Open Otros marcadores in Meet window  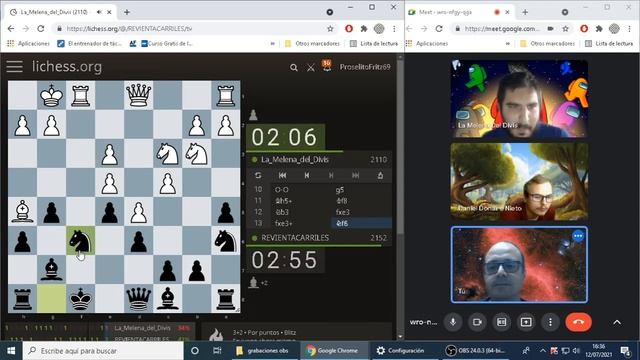[547, 43]
